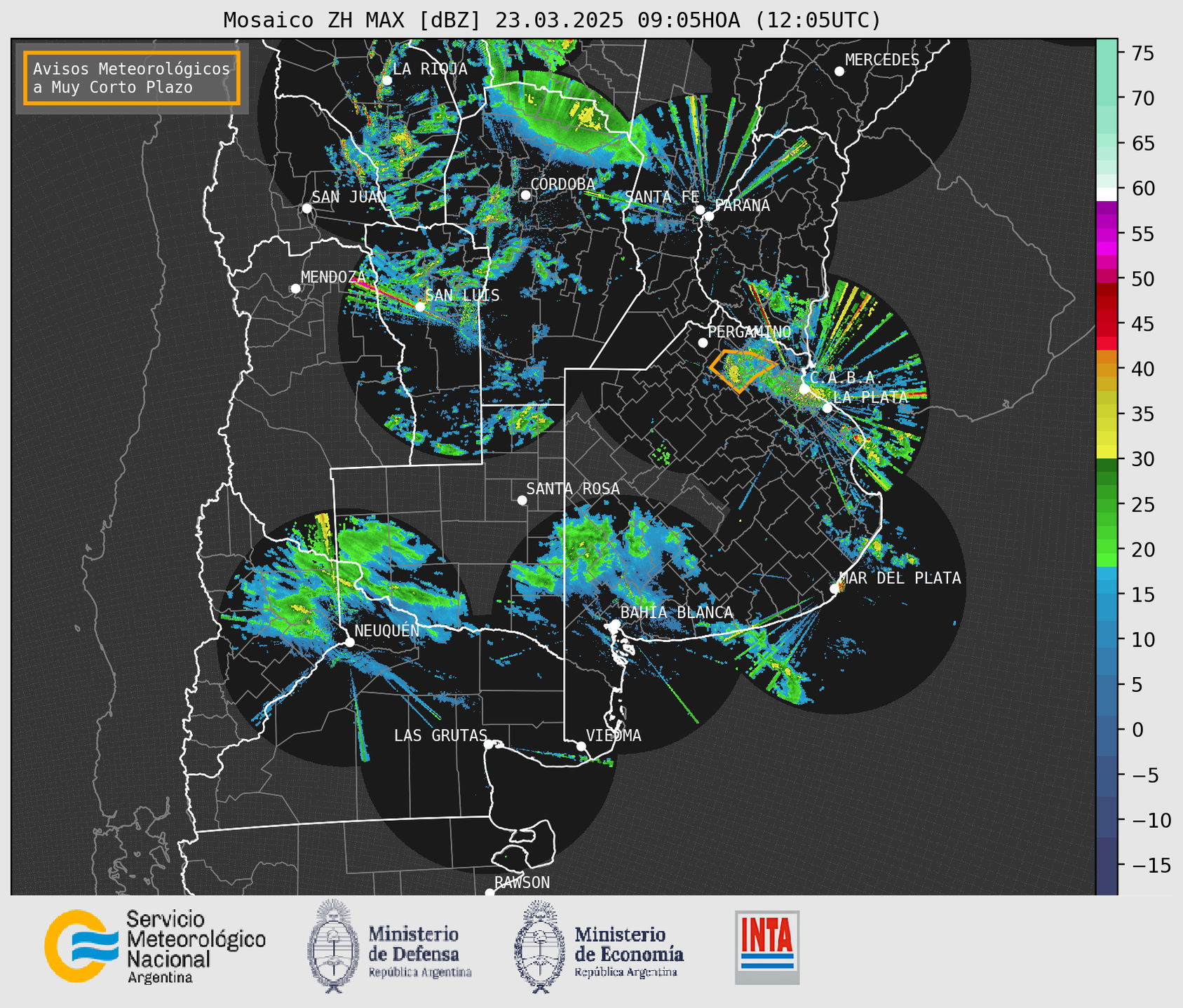Click the LAS GRUTAS city label
1183x1008 pixels.
pyautogui.click(x=440, y=735)
